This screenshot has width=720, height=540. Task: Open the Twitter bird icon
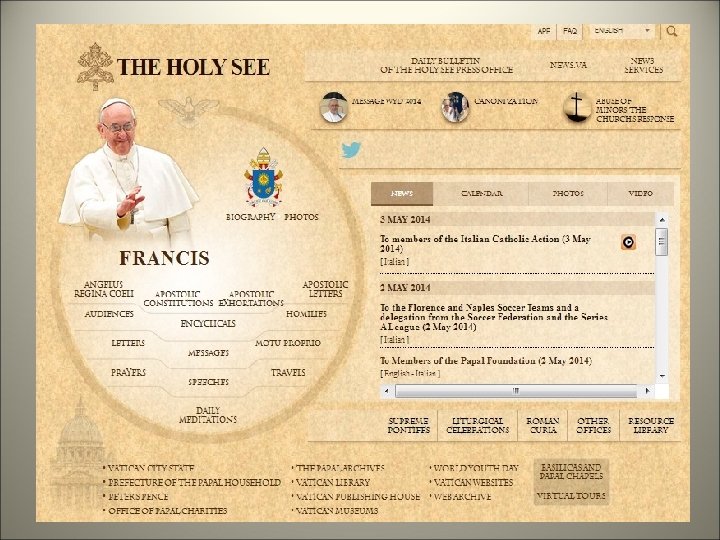click(x=351, y=150)
